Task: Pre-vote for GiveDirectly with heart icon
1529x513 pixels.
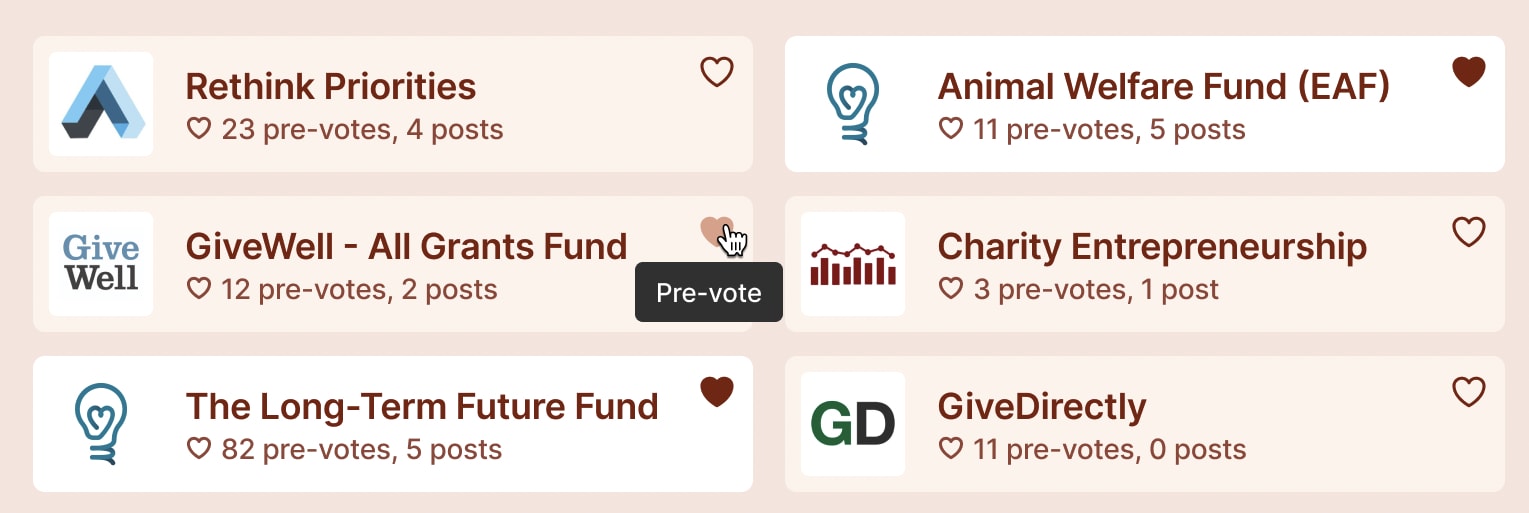Action: pos(1468,392)
